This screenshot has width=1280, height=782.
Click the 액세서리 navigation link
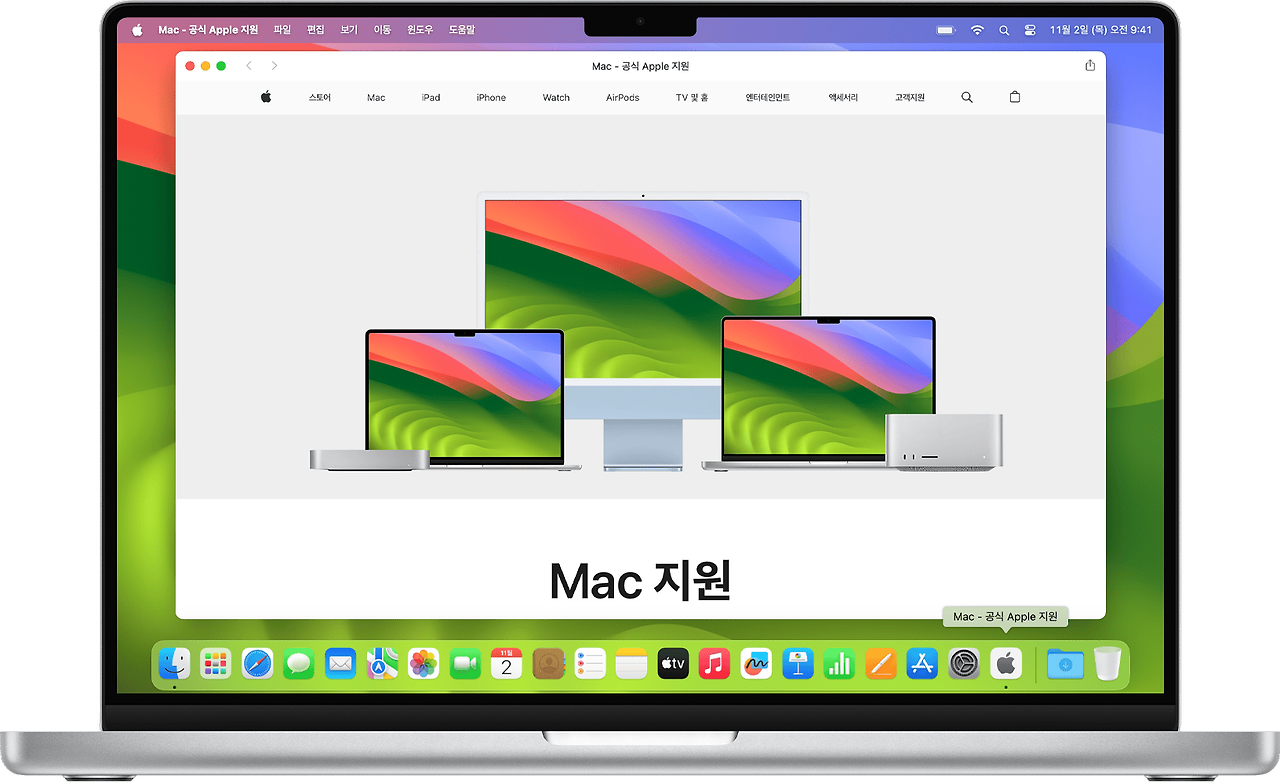point(843,98)
